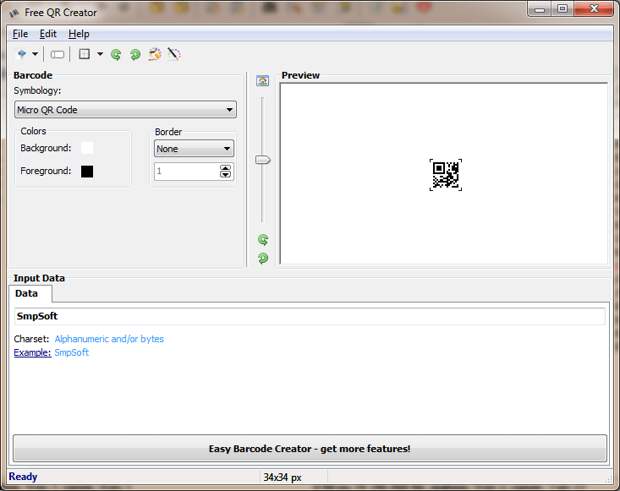Screen dimensions: 620x491
Task: Click the second green rotate icon in the toolbar
Action: 135,54
